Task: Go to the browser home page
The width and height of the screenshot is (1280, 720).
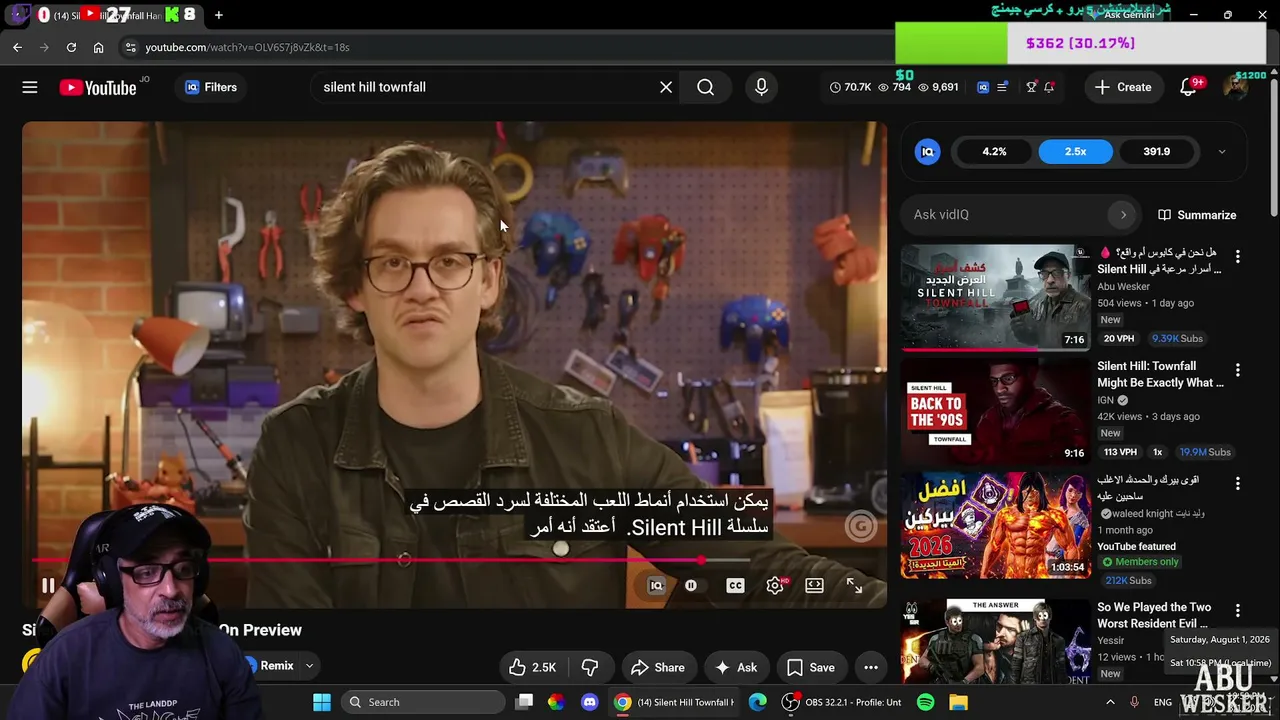Action: [x=98, y=47]
